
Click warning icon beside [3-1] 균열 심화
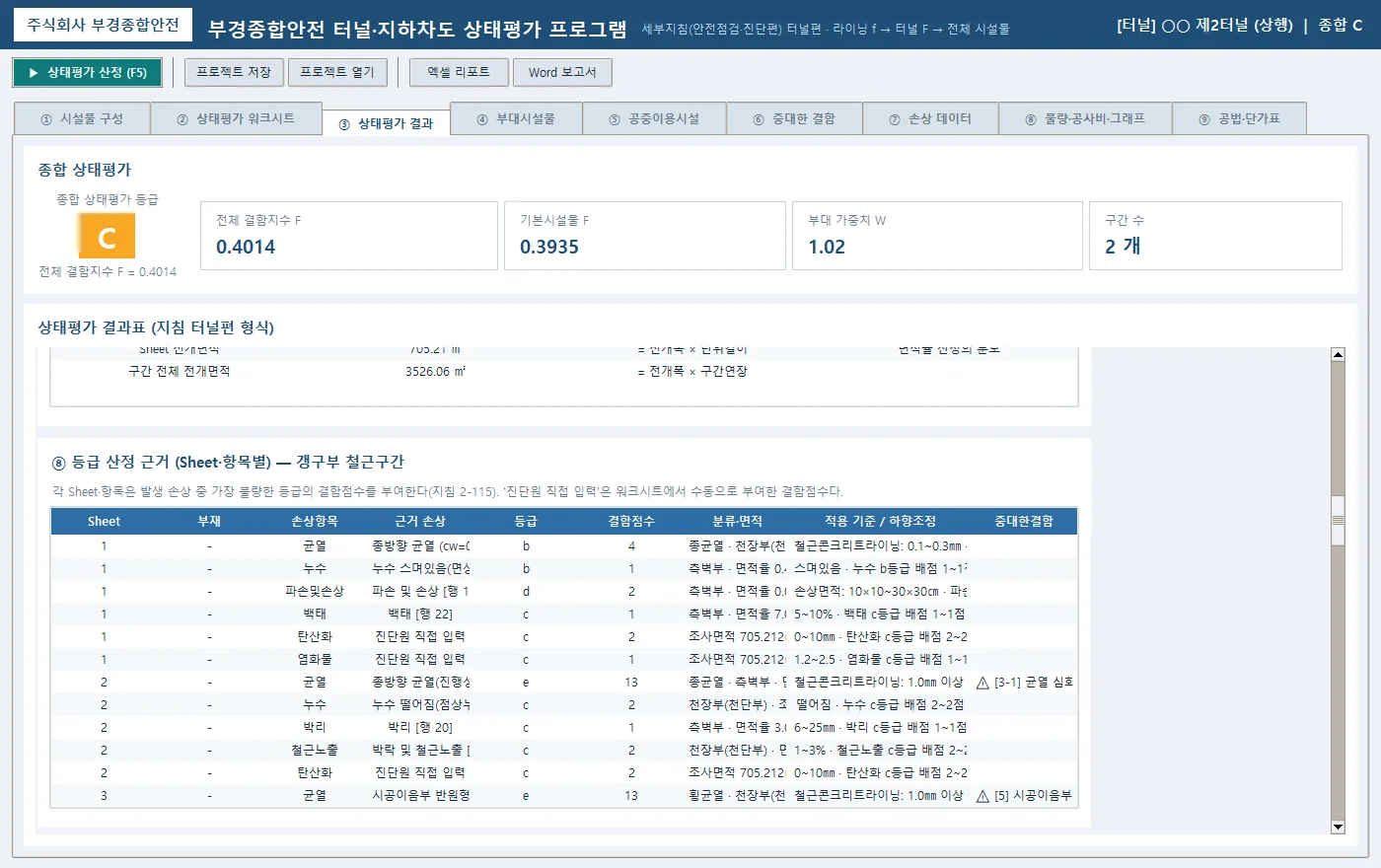pyautogui.click(x=982, y=683)
